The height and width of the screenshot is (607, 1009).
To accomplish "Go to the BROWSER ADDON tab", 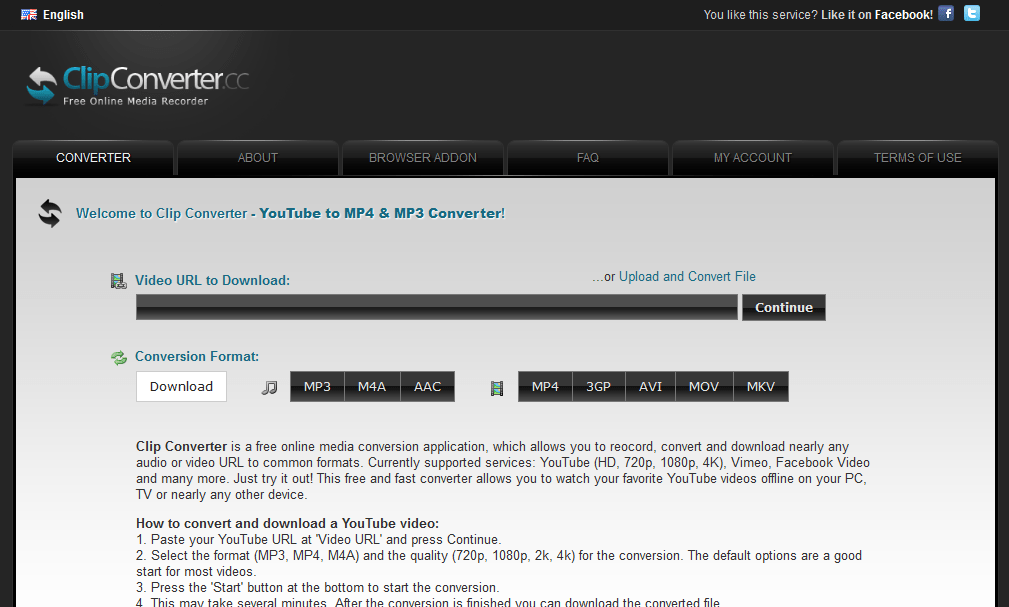I will (423, 158).
